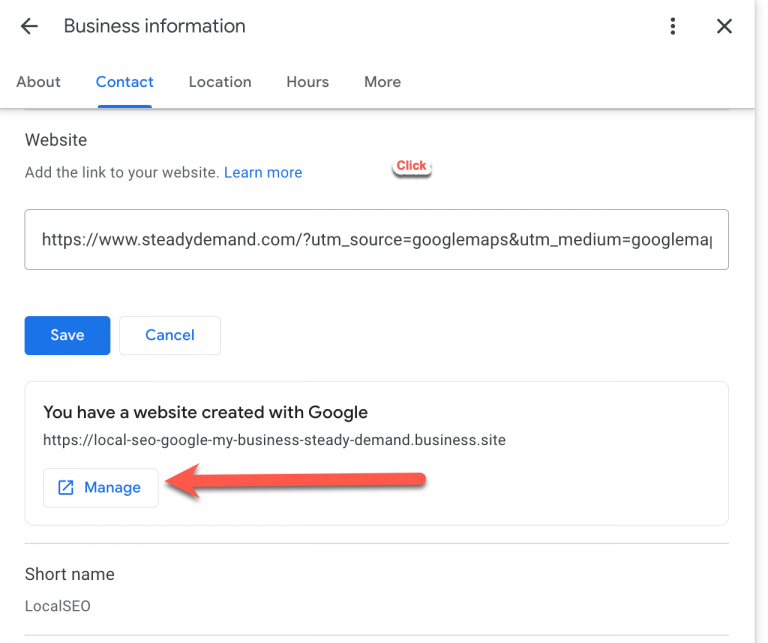Select the Short name section heading
This screenshot has height=643, width=768.
pos(69,574)
